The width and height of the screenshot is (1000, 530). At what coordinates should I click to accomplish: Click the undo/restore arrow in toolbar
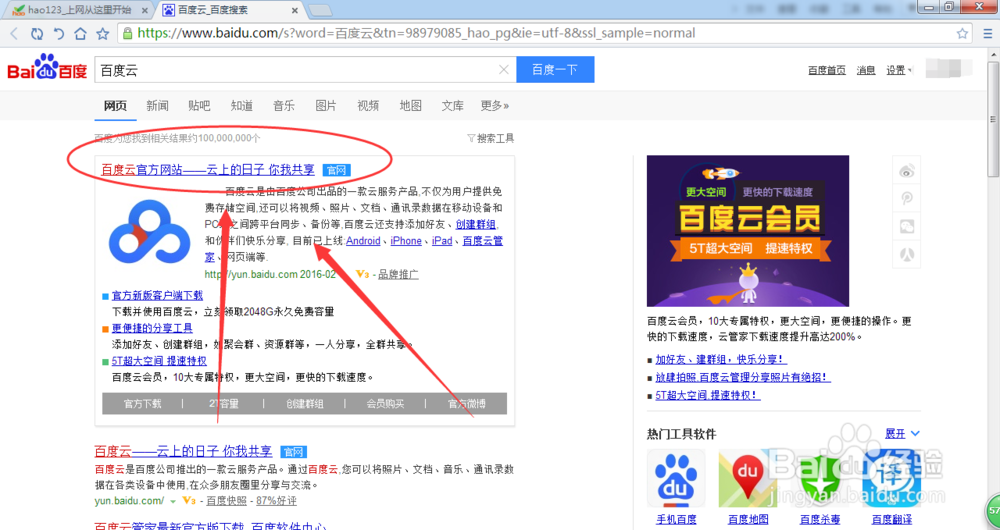coord(59,34)
